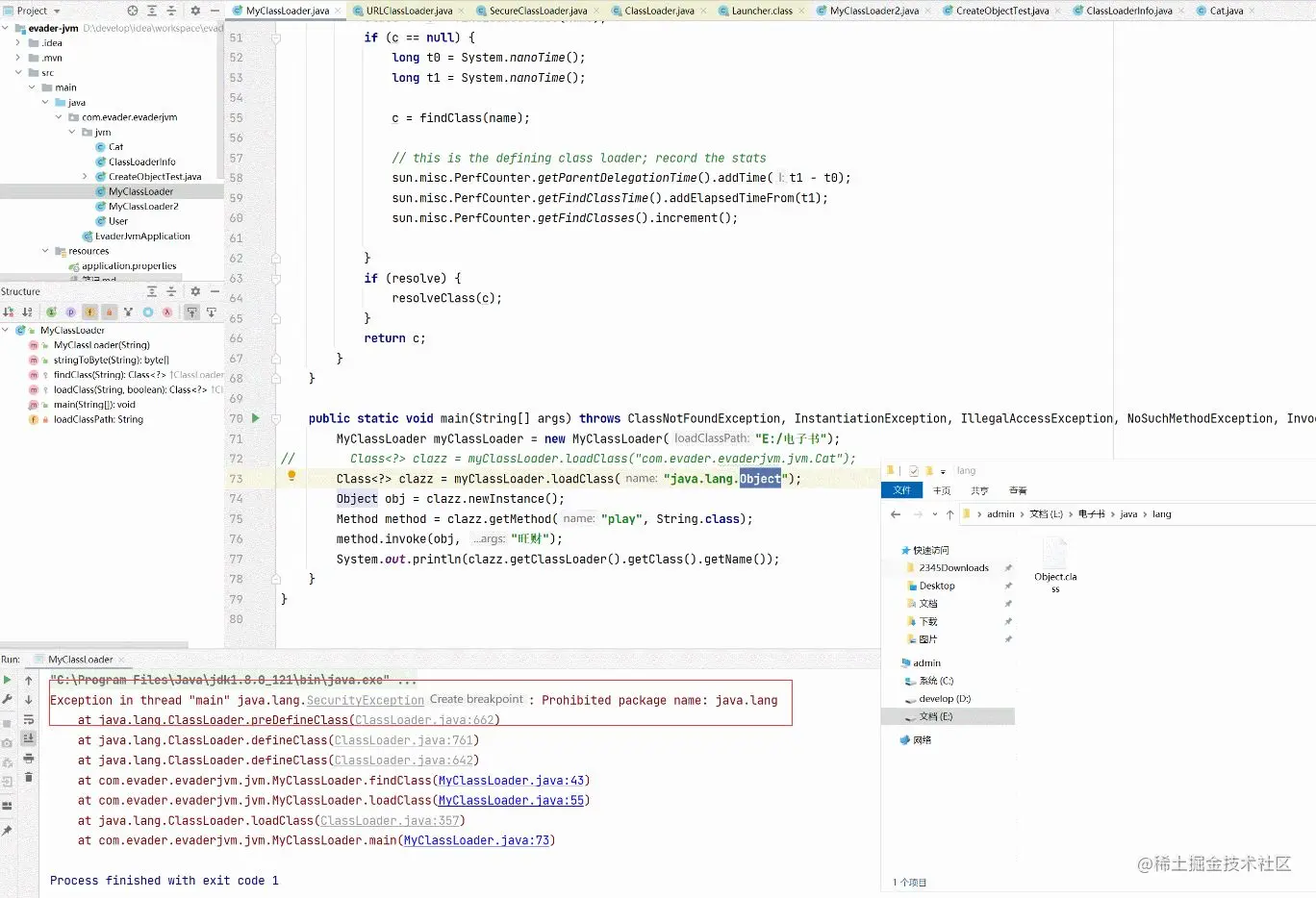Collapse all in Project panel toolbar
Screen dimensions: 1316x898
[x=171, y=11]
